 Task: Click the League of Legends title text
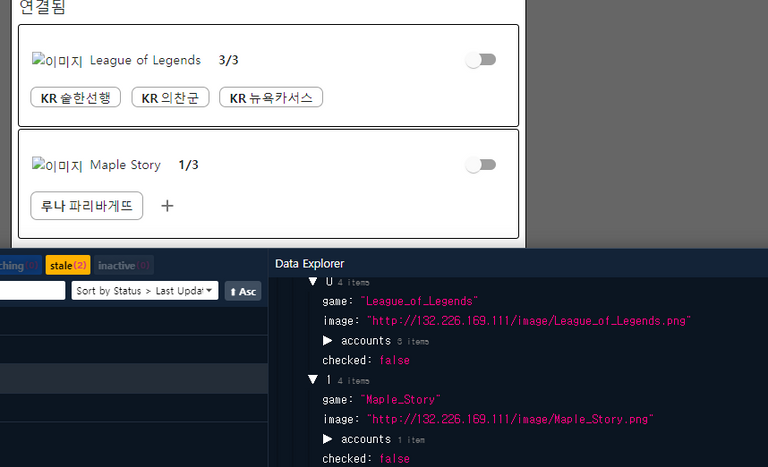coord(145,60)
